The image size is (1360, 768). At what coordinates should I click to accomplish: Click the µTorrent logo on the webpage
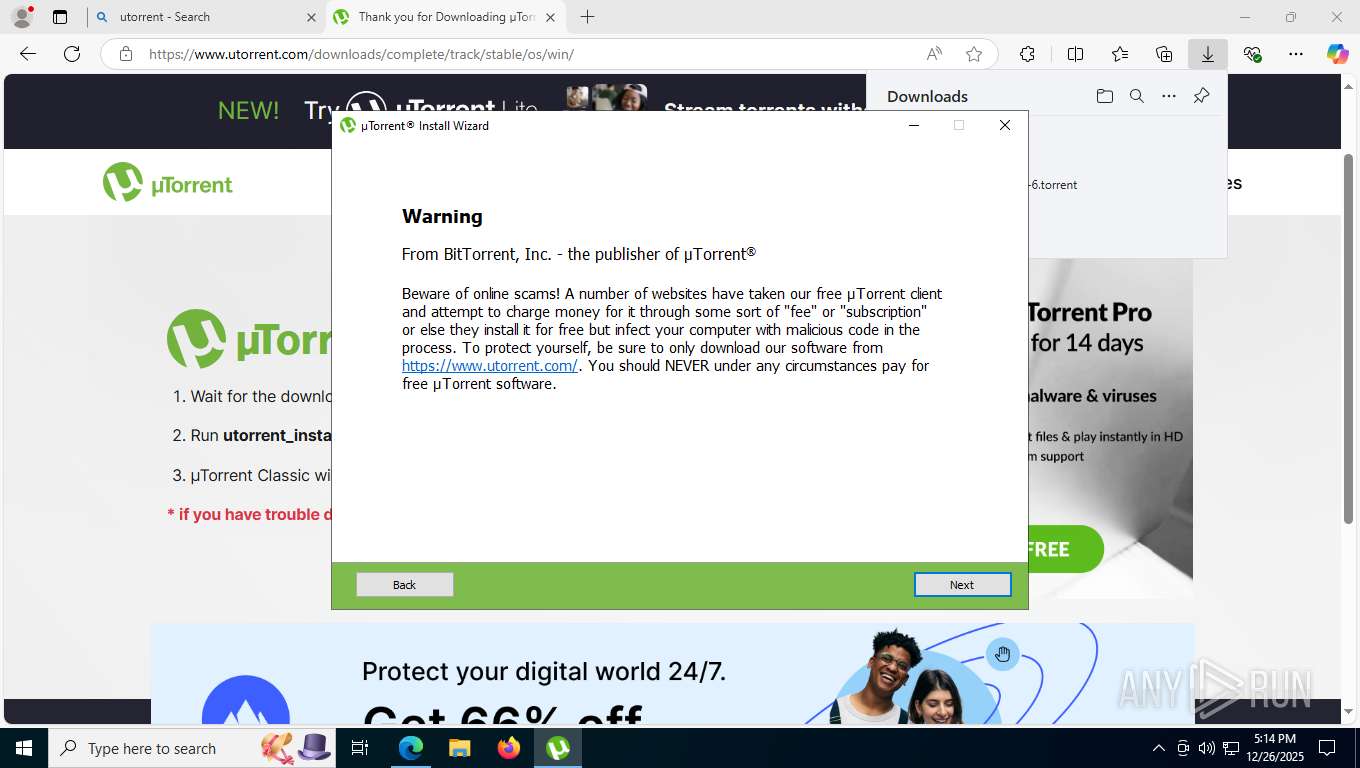[168, 183]
